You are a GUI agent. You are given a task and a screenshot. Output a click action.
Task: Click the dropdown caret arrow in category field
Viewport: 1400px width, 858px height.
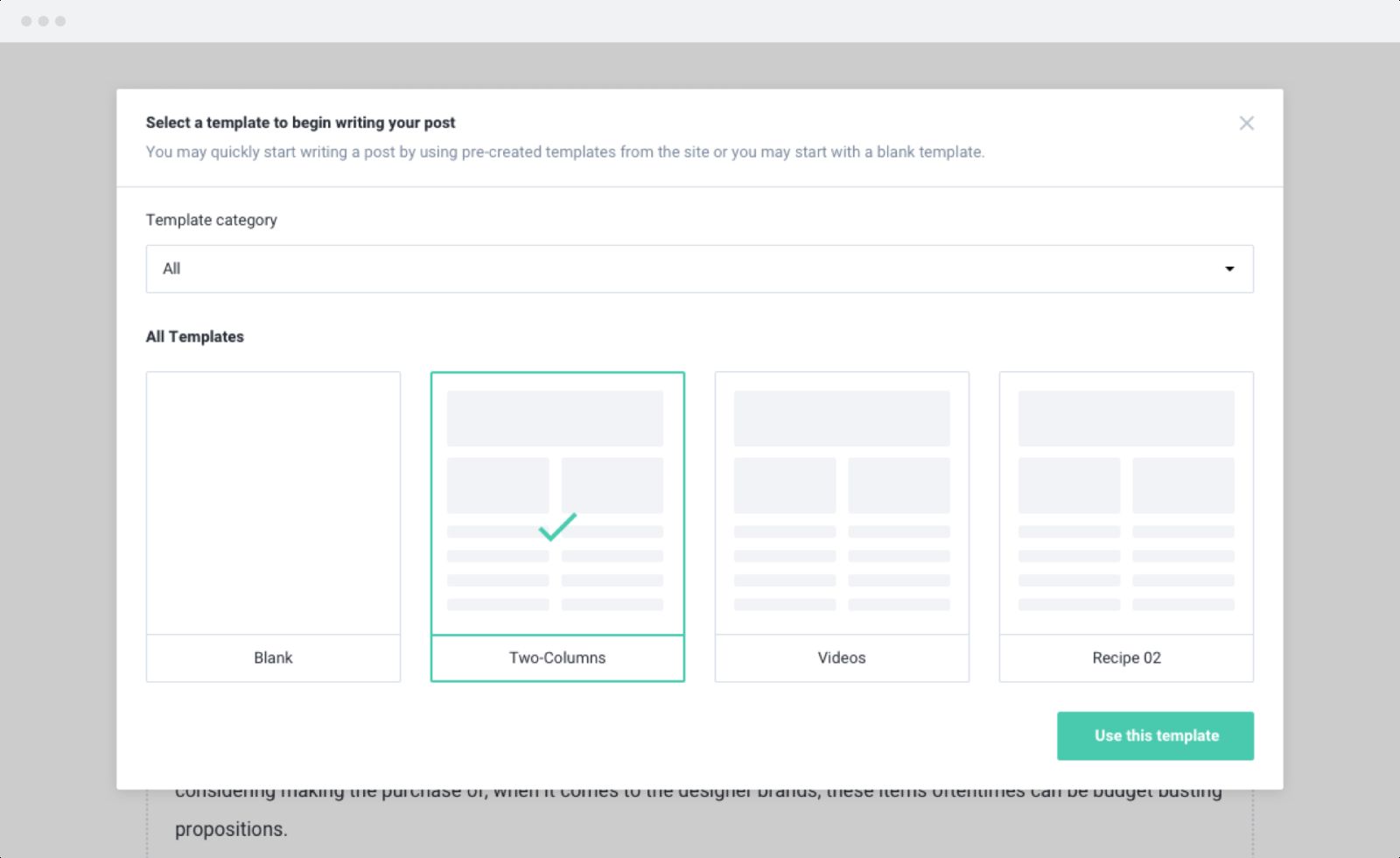point(1229,269)
